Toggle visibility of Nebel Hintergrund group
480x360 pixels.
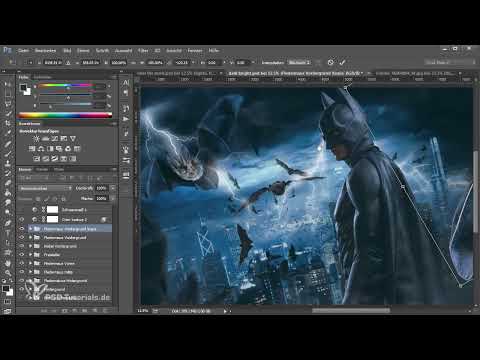pos(22,246)
